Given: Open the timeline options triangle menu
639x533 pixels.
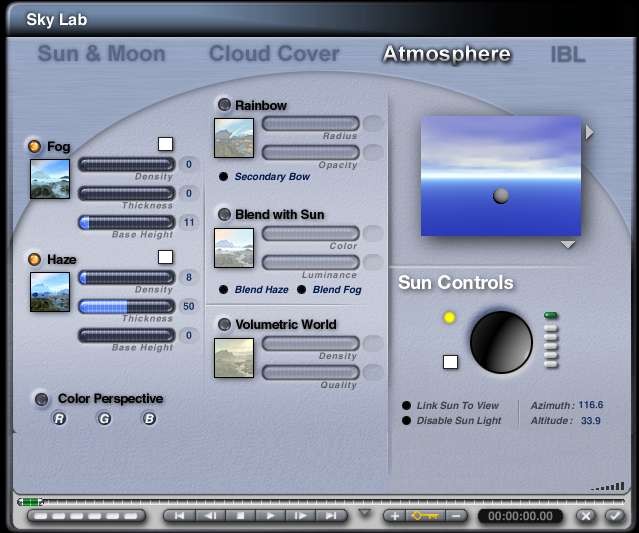Looking at the screenshot, I should point(364,513).
